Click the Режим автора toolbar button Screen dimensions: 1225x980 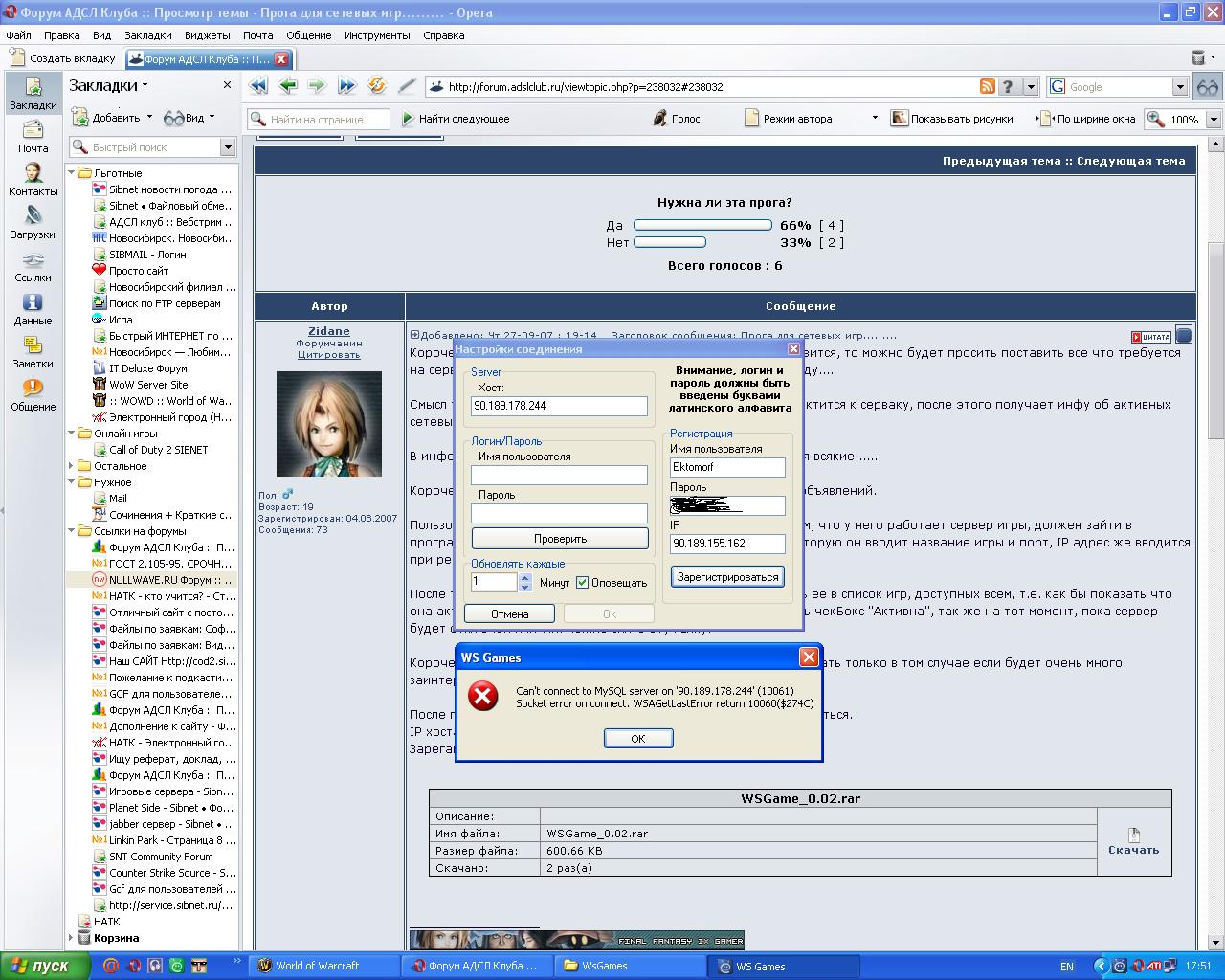790,119
